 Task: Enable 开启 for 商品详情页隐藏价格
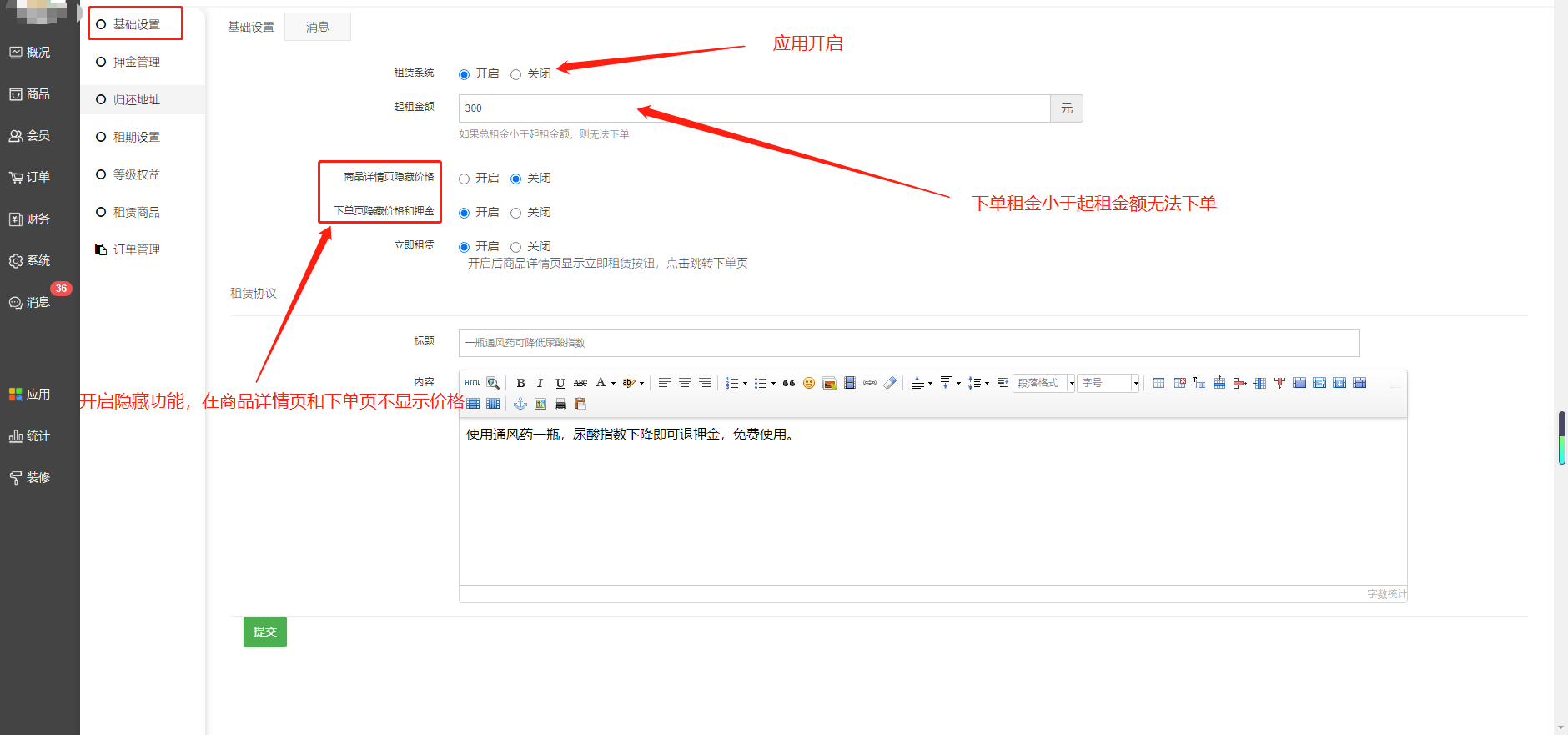coord(465,179)
